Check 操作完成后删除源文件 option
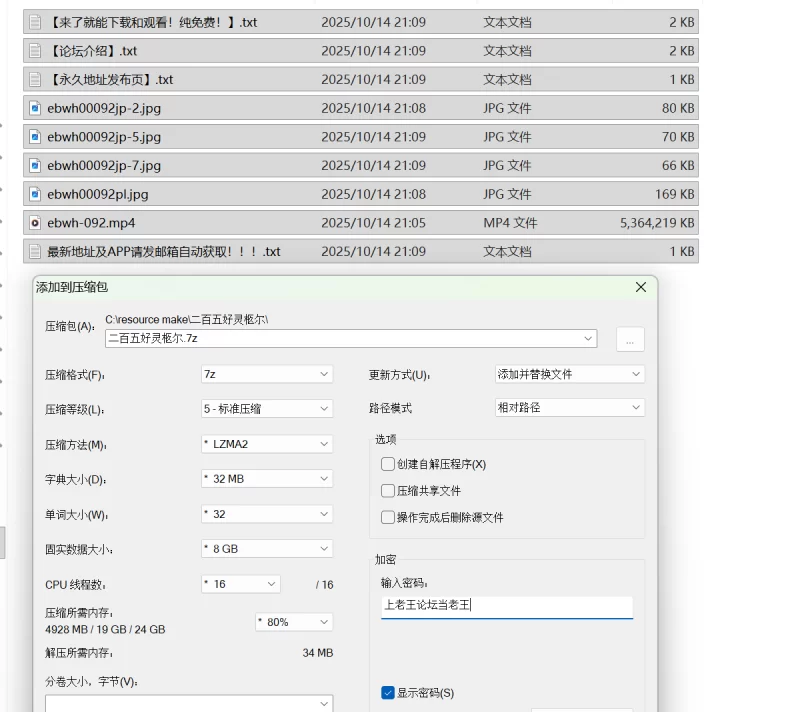Image resolution: width=800 pixels, height=712 pixels. pyautogui.click(x=388, y=518)
